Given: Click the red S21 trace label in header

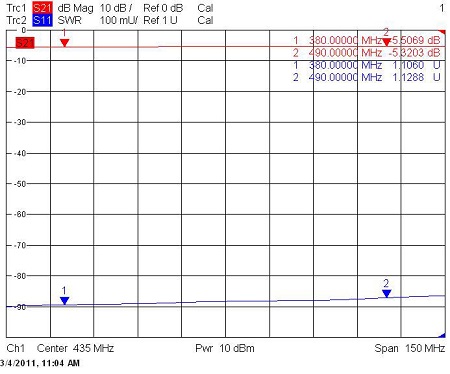Looking at the screenshot, I should tap(42, 8).
